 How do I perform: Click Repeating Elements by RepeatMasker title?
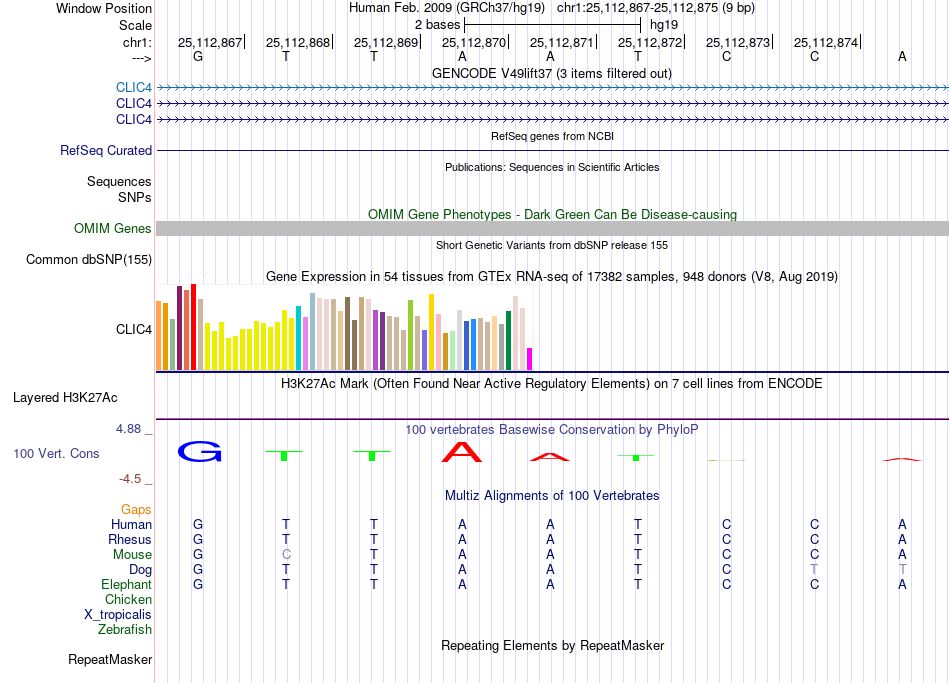(x=552, y=645)
